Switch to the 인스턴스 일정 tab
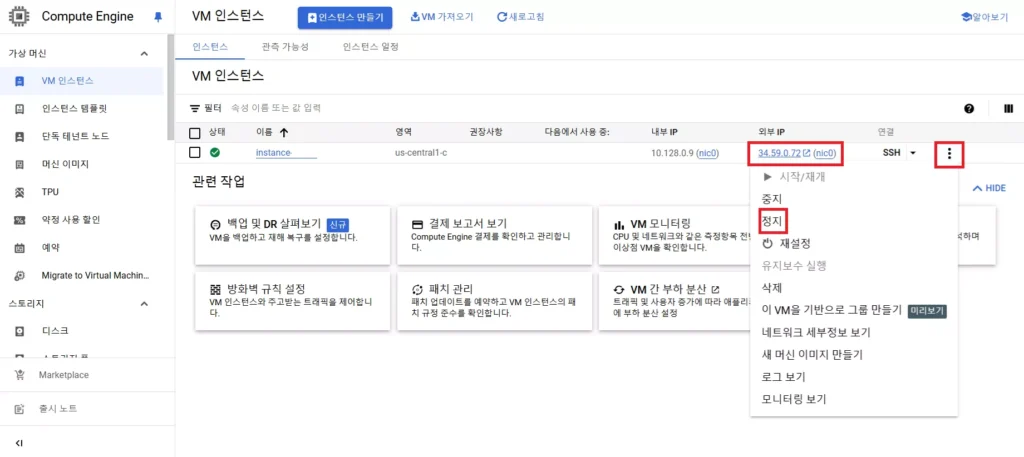The image size is (1024, 457). [370, 47]
